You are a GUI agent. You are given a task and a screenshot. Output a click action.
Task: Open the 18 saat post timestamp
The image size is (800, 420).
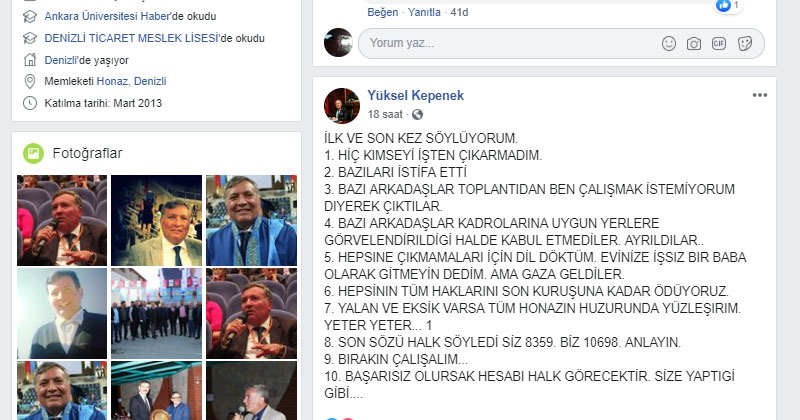coord(385,114)
